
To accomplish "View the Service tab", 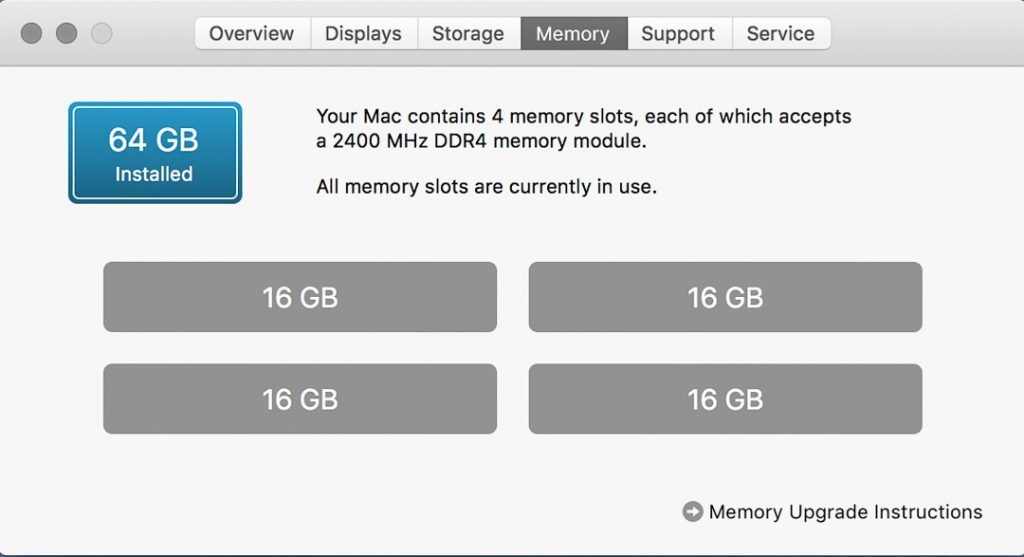I will [x=781, y=33].
